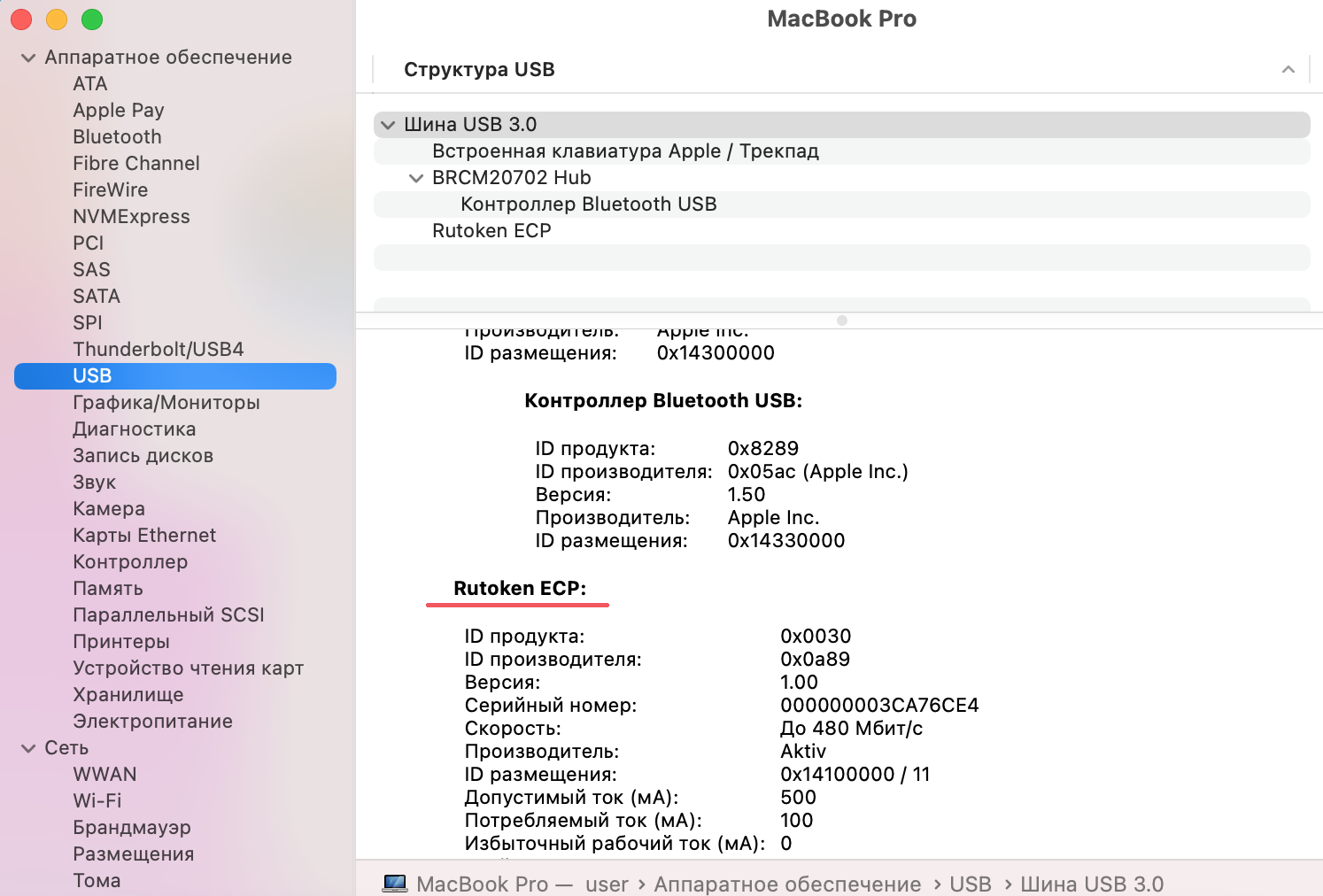This screenshot has width=1323, height=896.
Task: Open the SATA sidebar entry
Action: click(x=97, y=297)
